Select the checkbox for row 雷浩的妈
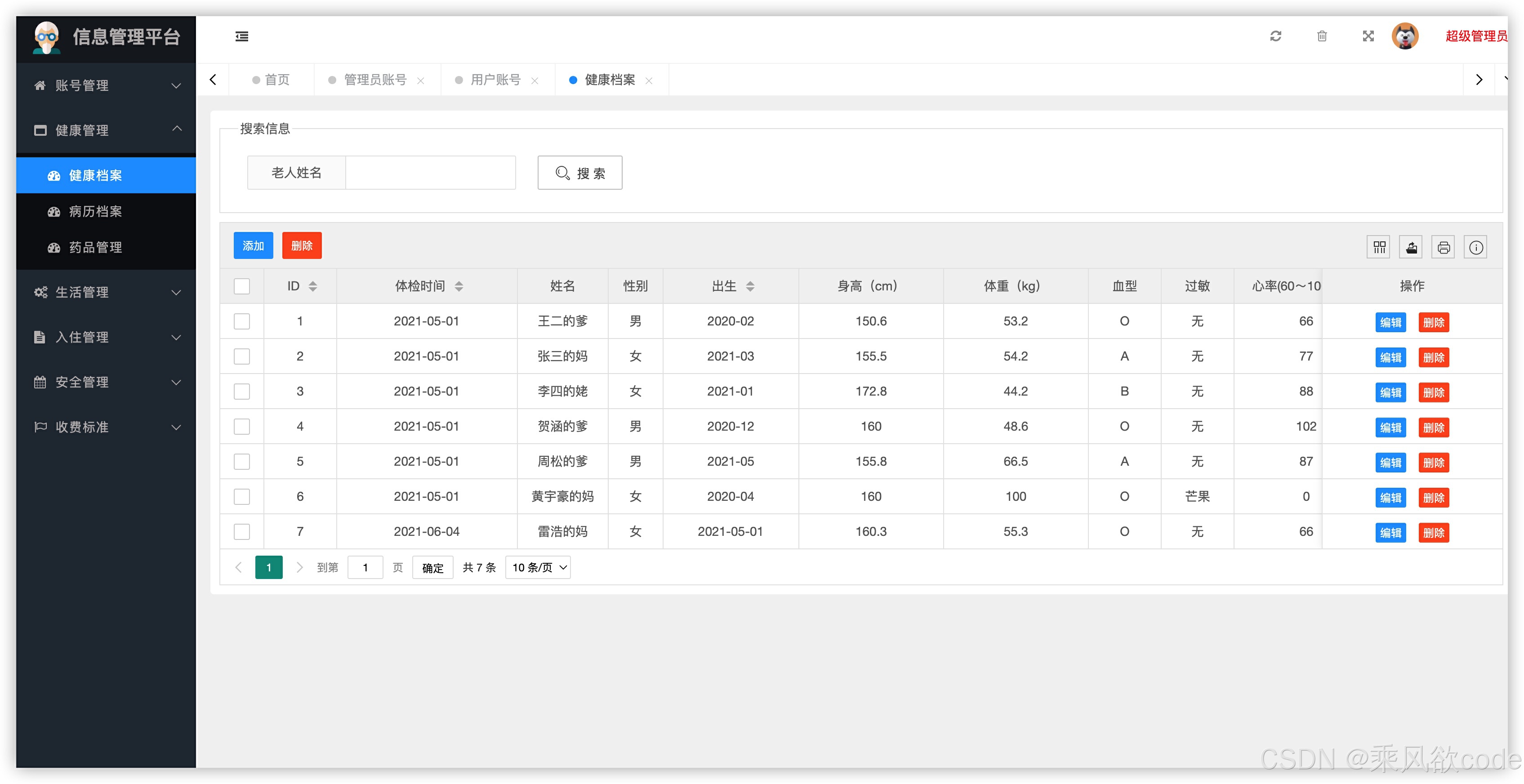 pyautogui.click(x=241, y=531)
